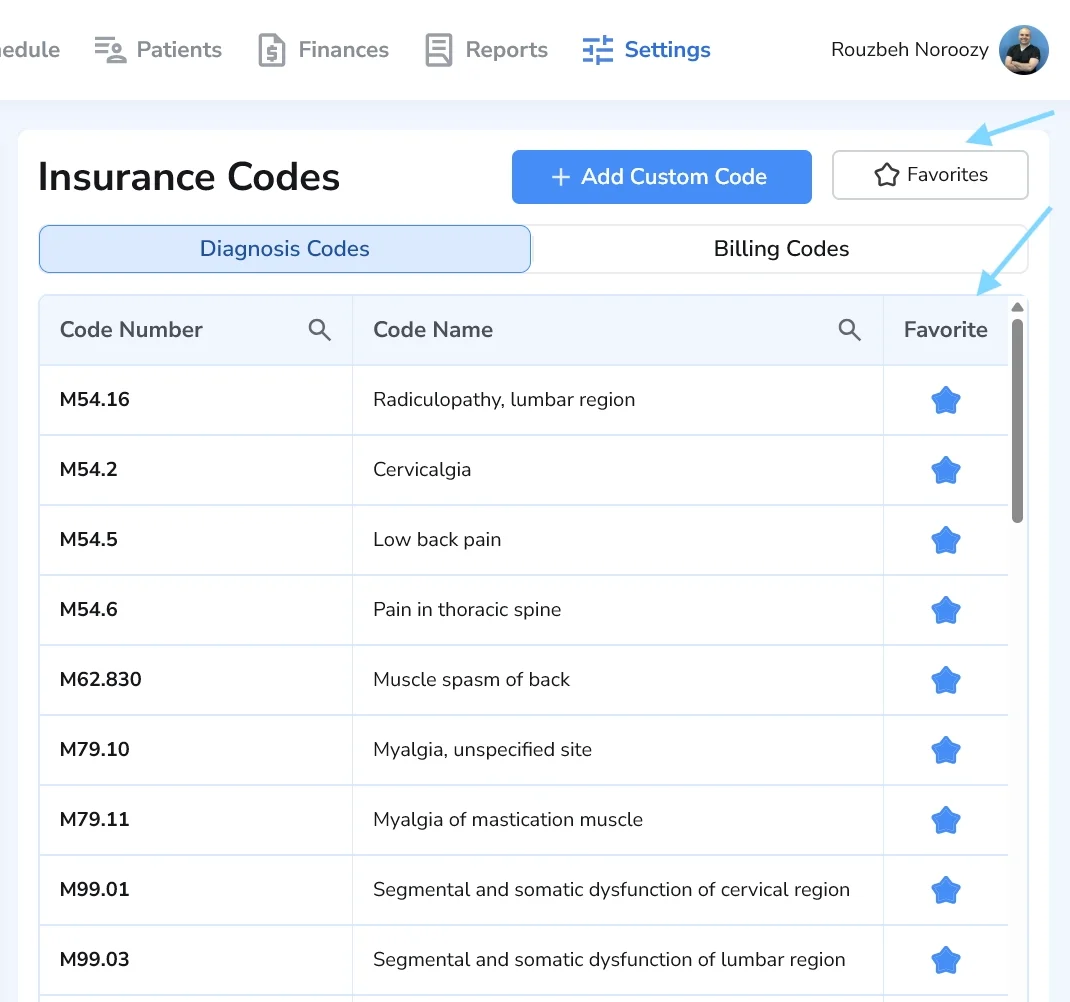
Task: Remove M62.830 Muscle spasm of back from favorites
Action: point(946,680)
